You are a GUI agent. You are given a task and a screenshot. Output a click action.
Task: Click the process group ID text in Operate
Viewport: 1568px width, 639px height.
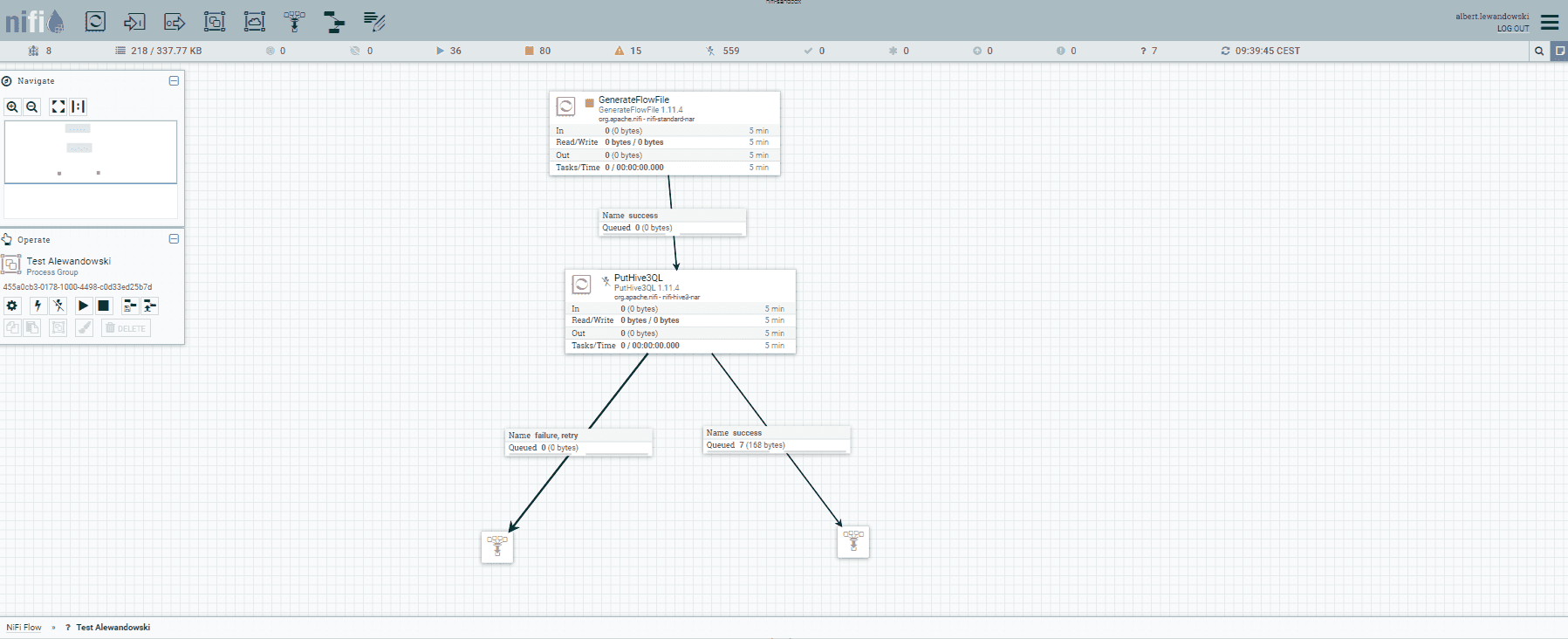(78, 286)
